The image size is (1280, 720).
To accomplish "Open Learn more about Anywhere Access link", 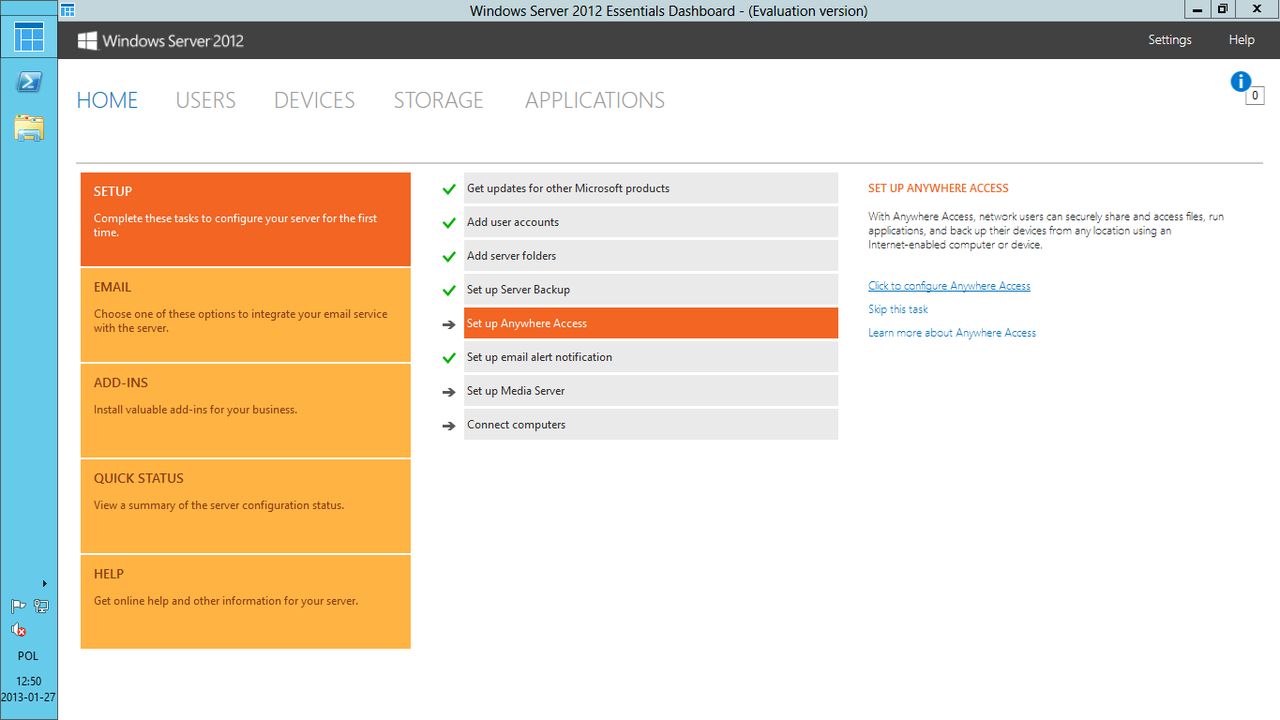I will click(952, 333).
